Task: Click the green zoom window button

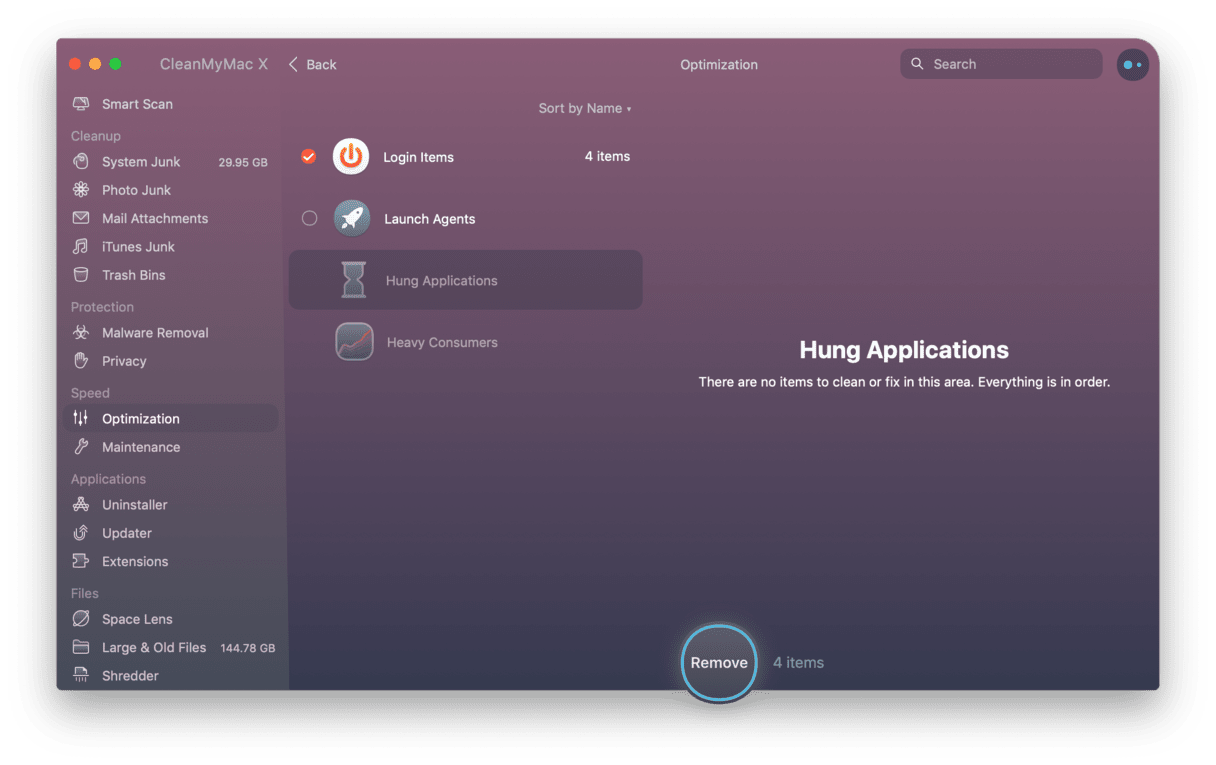Action: 115,64
